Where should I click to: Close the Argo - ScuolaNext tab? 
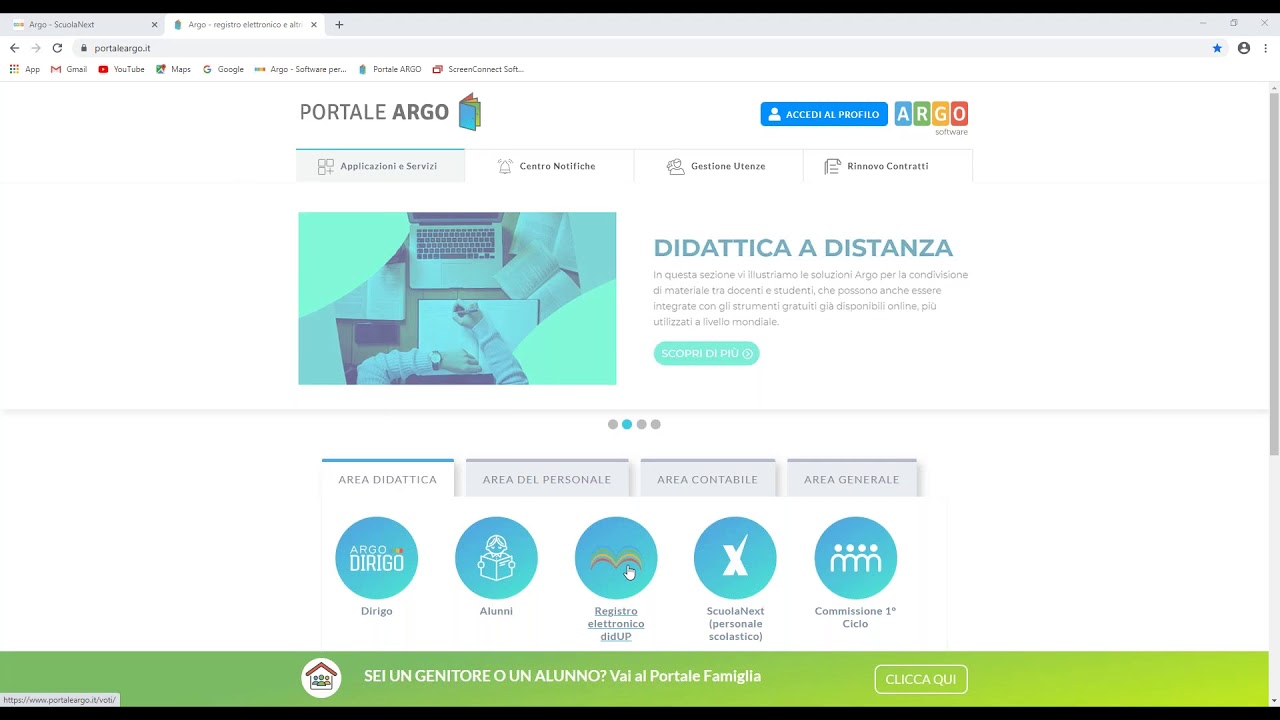click(154, 25)
